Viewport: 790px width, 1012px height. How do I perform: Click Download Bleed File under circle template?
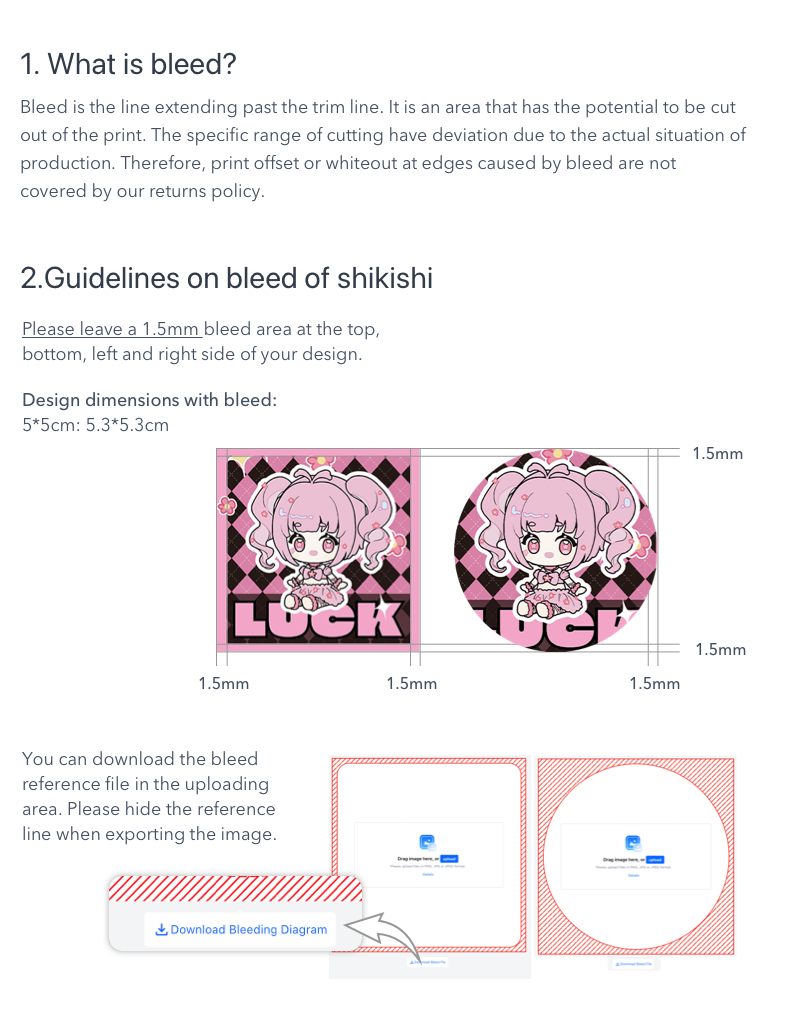coord(634,964)
